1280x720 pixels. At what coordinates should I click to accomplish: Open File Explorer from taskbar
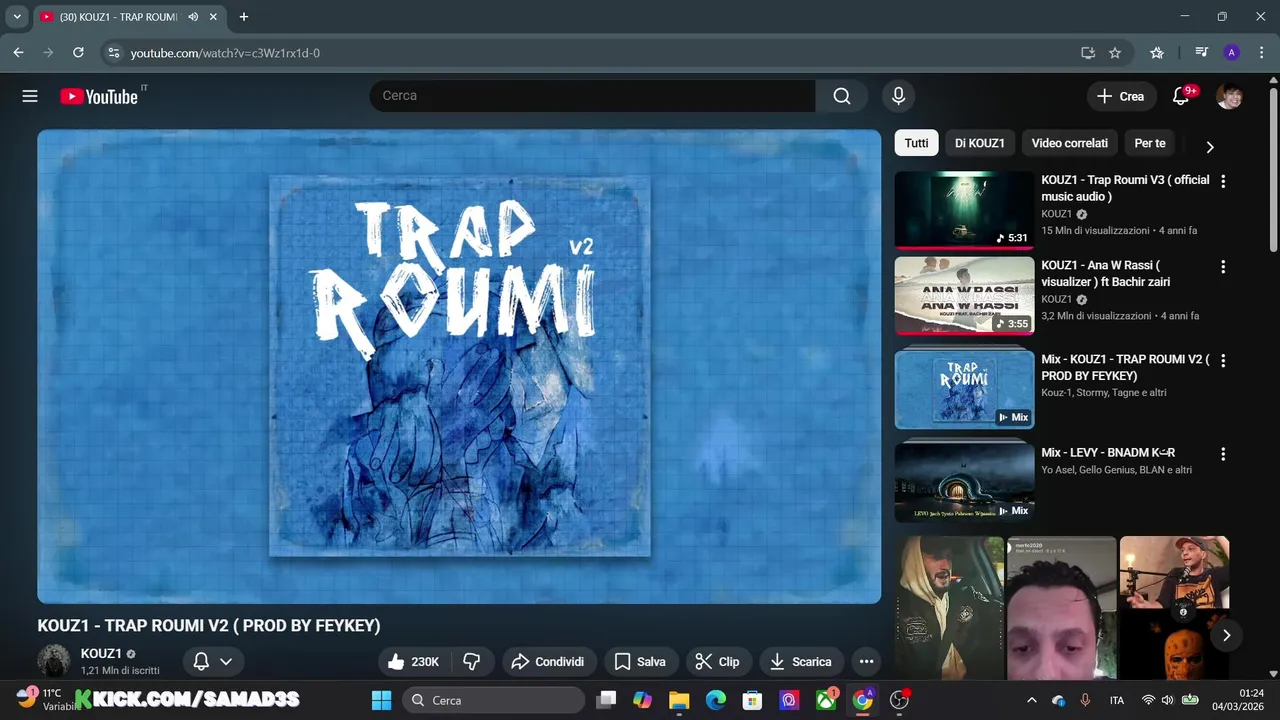(x=679, y=700)
